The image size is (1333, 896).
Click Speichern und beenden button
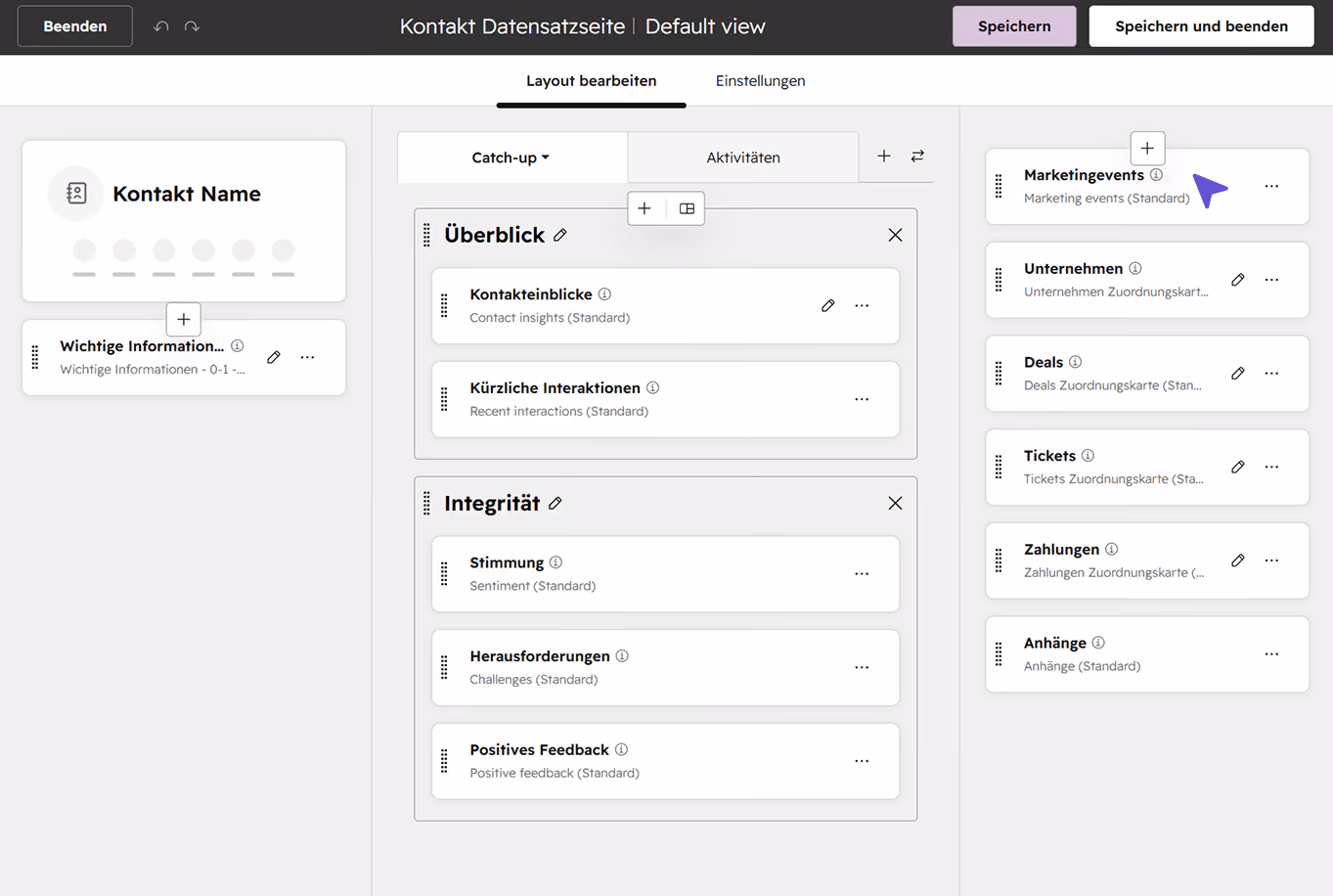[1201, 26]
